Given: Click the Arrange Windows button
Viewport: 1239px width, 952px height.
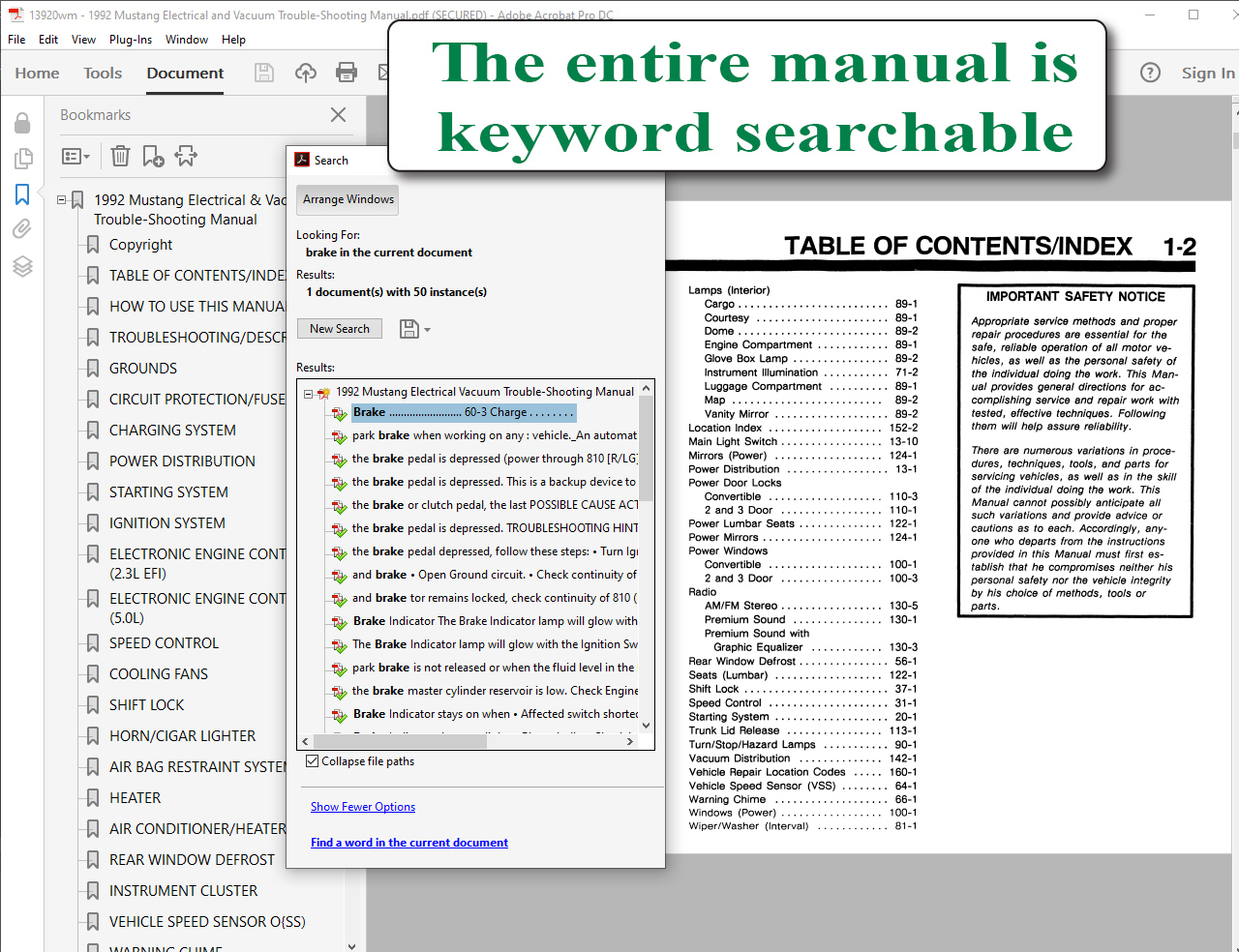Looking at the screenshot, I should (348, 199).
